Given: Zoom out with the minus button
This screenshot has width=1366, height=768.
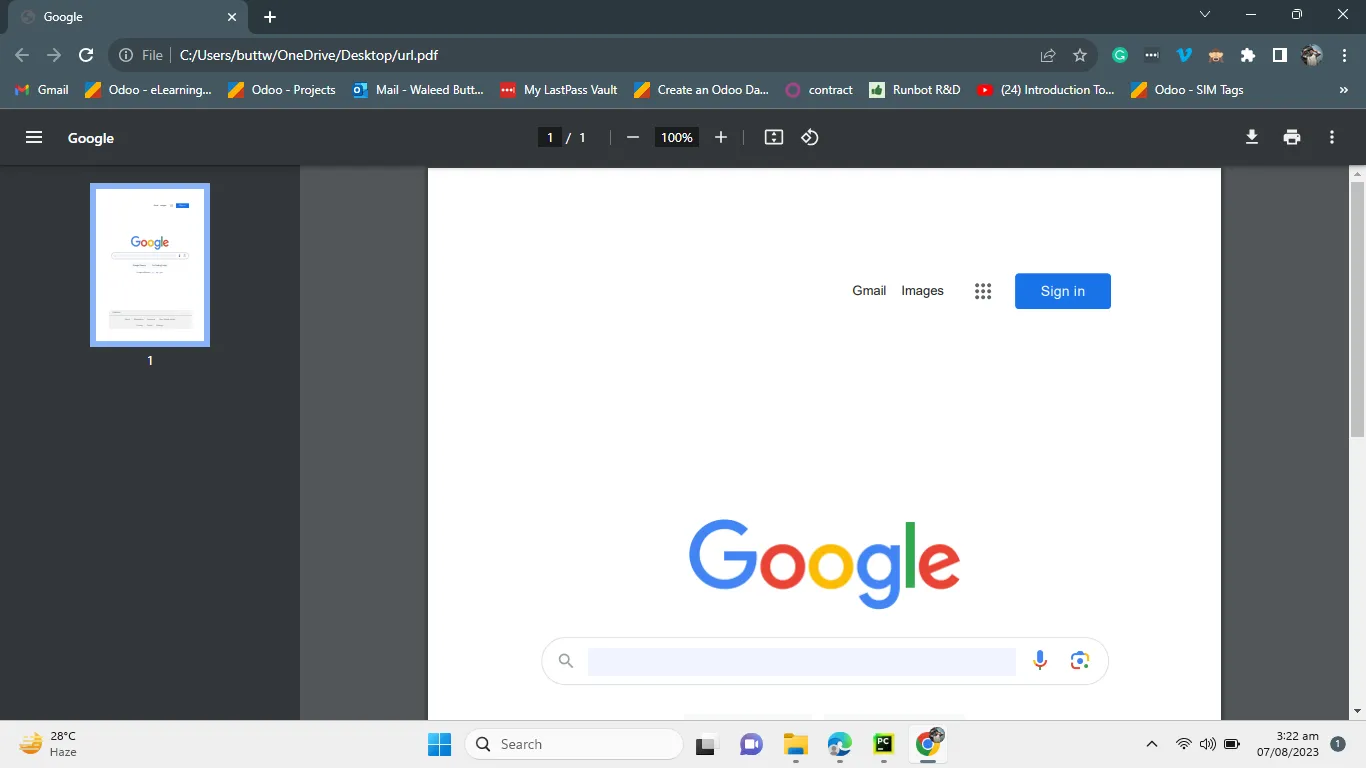Looking at the screenshot, I should pos(632,138).
